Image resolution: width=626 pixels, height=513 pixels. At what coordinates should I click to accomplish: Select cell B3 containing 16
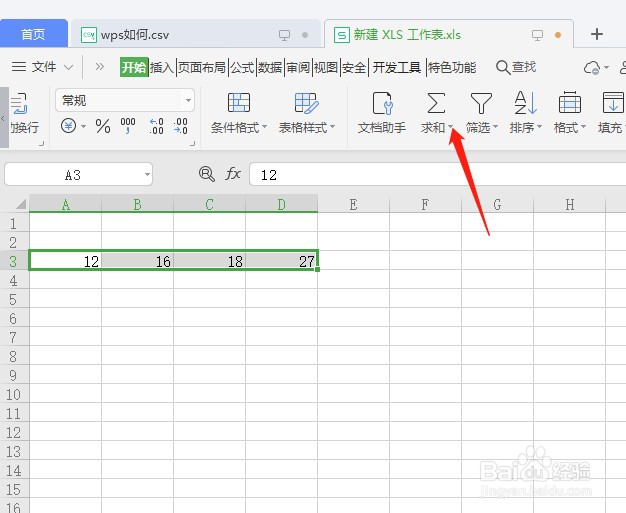(137, 261)
